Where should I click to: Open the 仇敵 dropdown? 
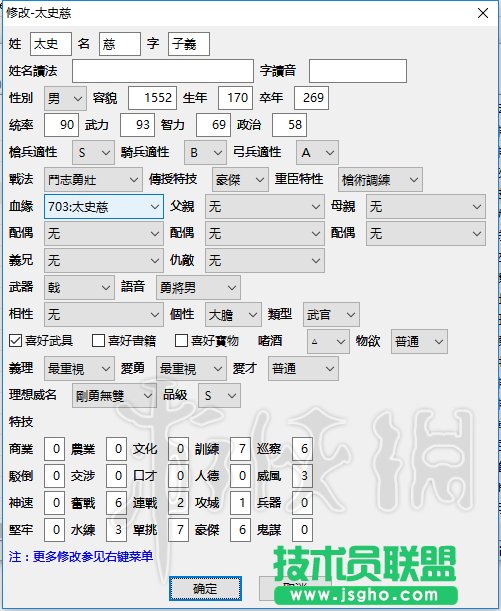[265, 260]
